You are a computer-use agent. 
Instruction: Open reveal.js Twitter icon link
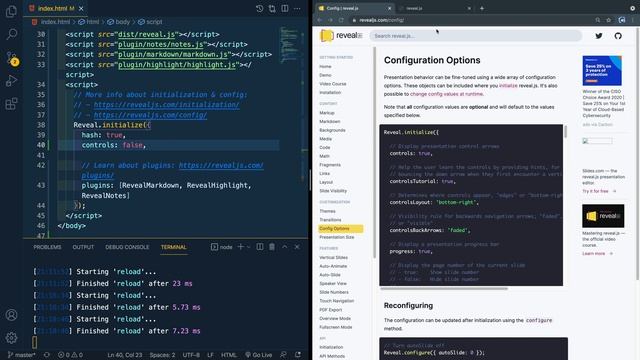point(599,36)
